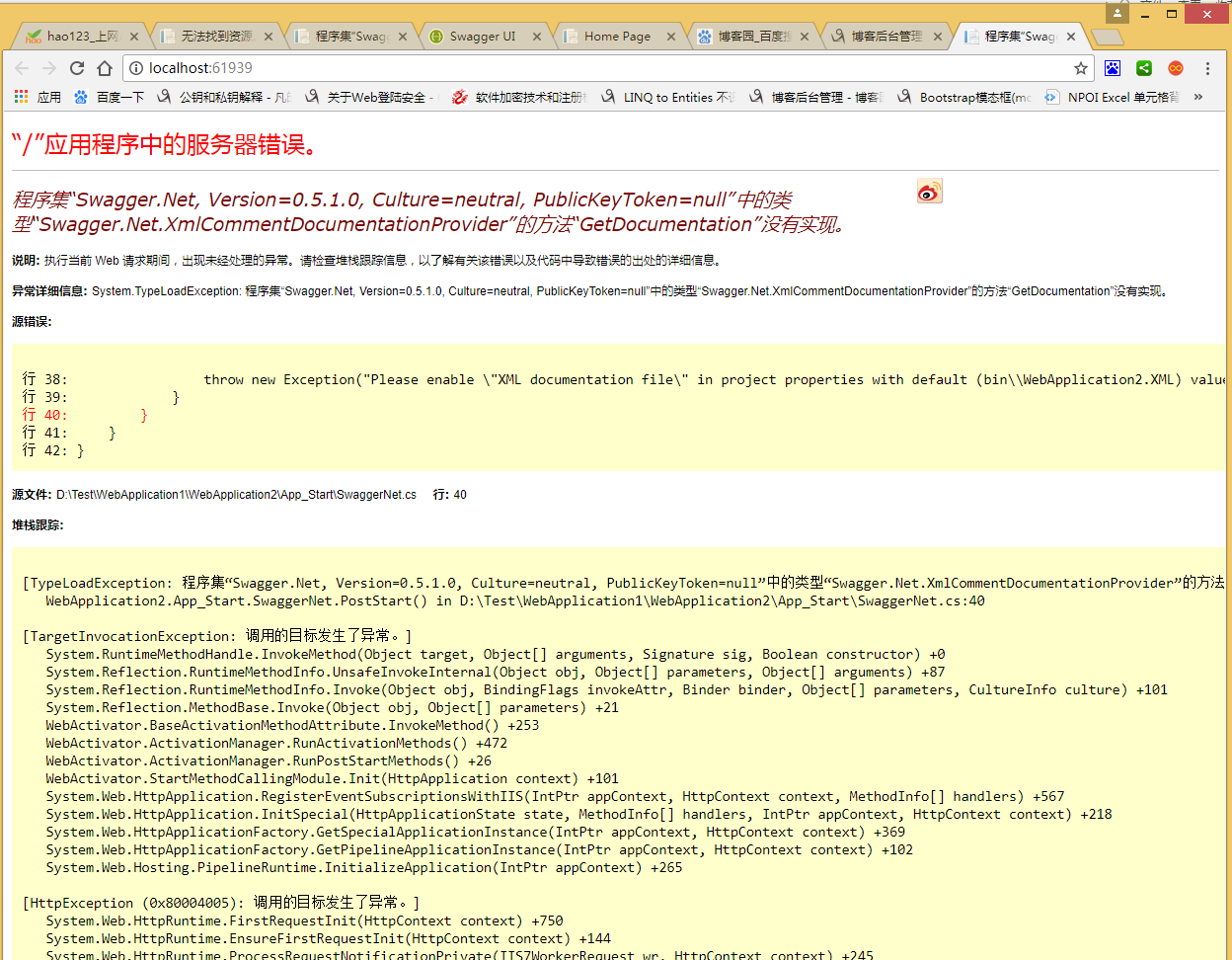Switch to the Home Page tab
Screen dimensions: 1232x960
[x=617, y=37]
